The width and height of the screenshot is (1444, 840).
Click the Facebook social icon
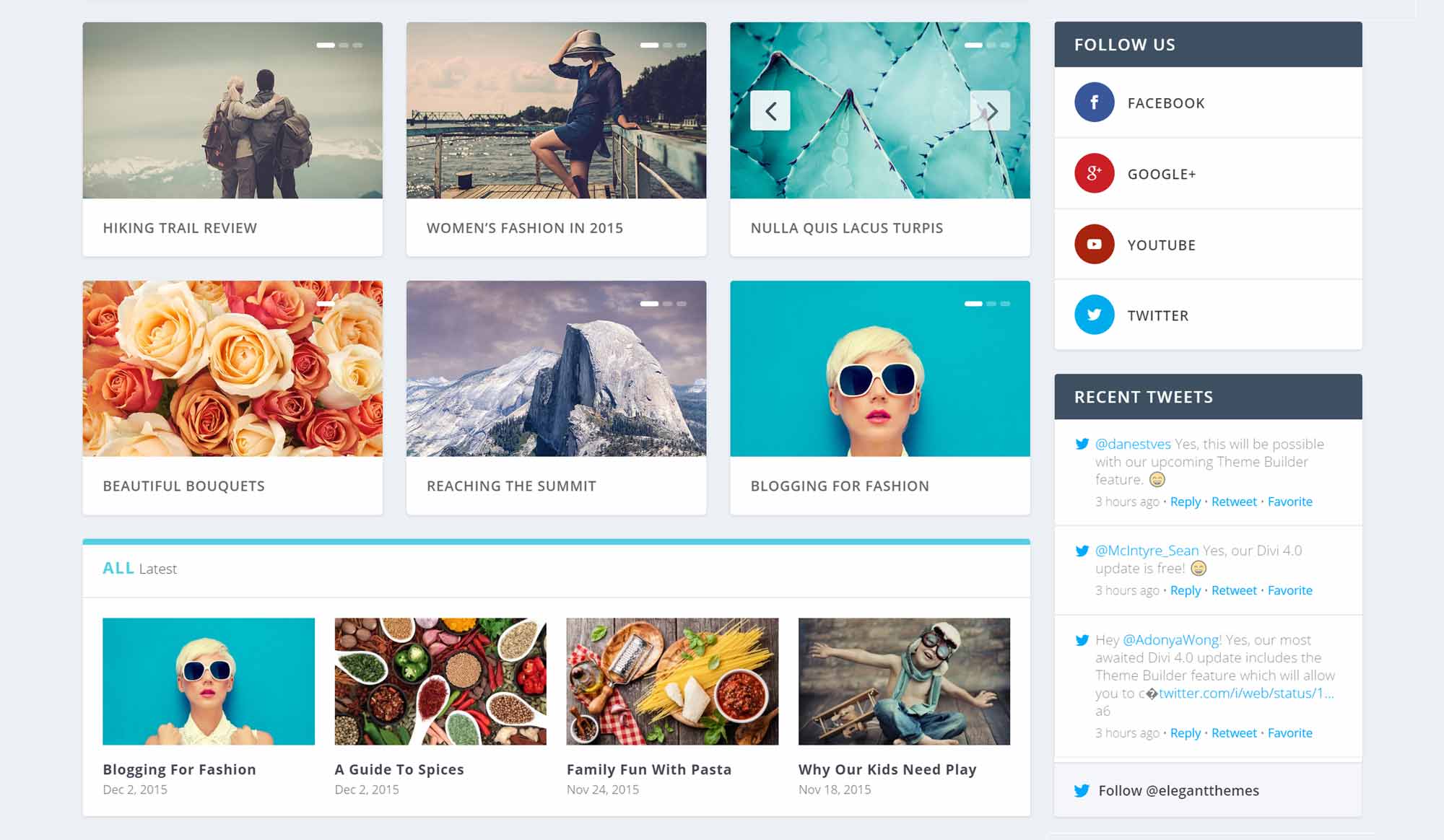[1093, 101]
